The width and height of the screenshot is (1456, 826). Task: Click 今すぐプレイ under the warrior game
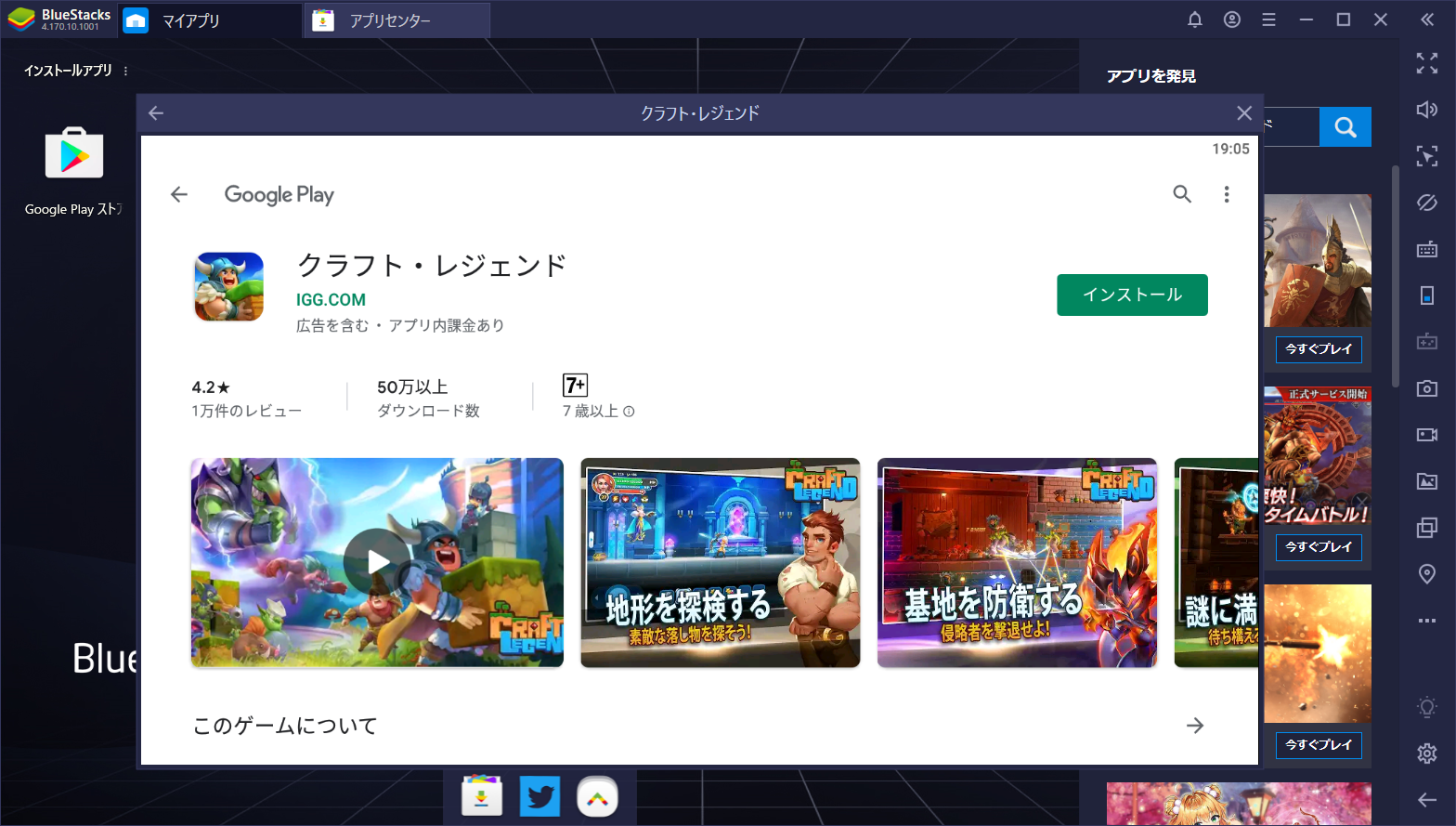pos(1319,349)
